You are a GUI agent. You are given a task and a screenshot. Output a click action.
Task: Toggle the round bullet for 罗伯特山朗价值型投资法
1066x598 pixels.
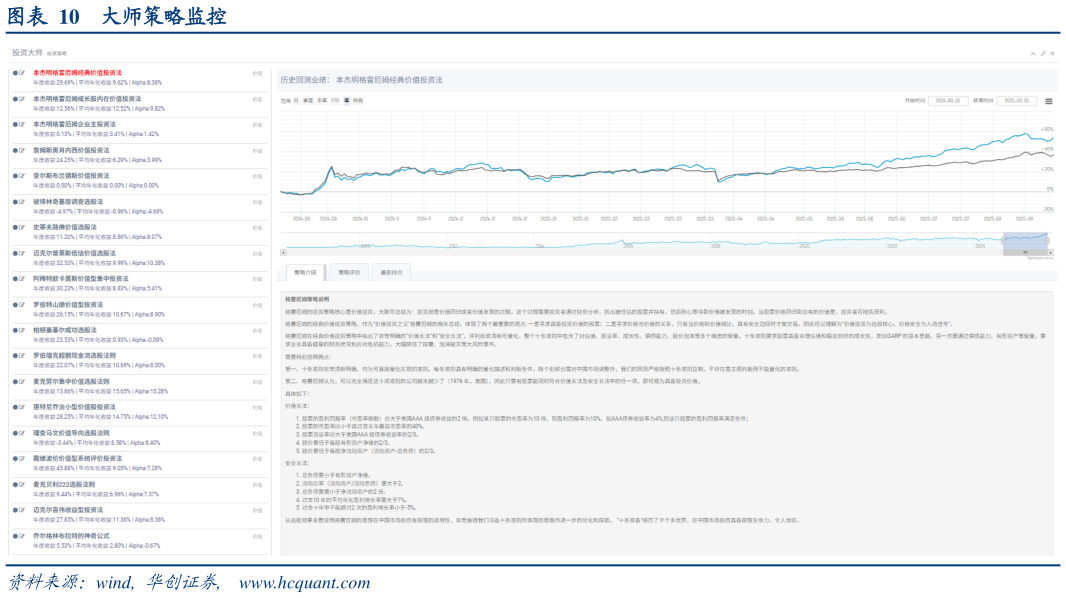click(x=15, y=304)
